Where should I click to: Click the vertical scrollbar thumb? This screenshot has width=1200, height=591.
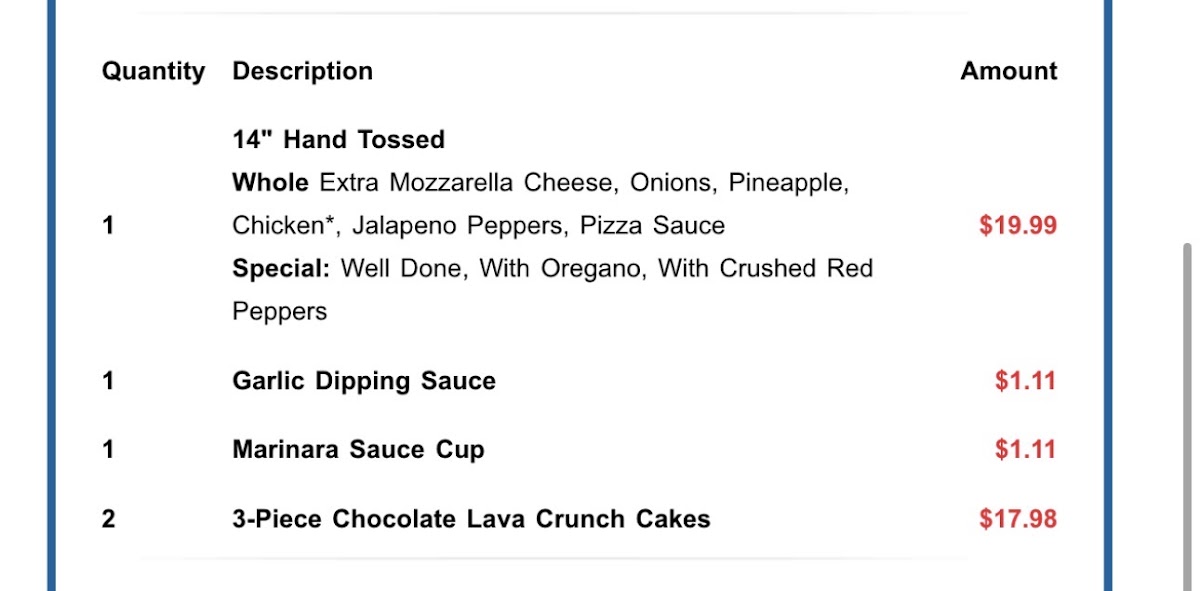(1187, 400)
